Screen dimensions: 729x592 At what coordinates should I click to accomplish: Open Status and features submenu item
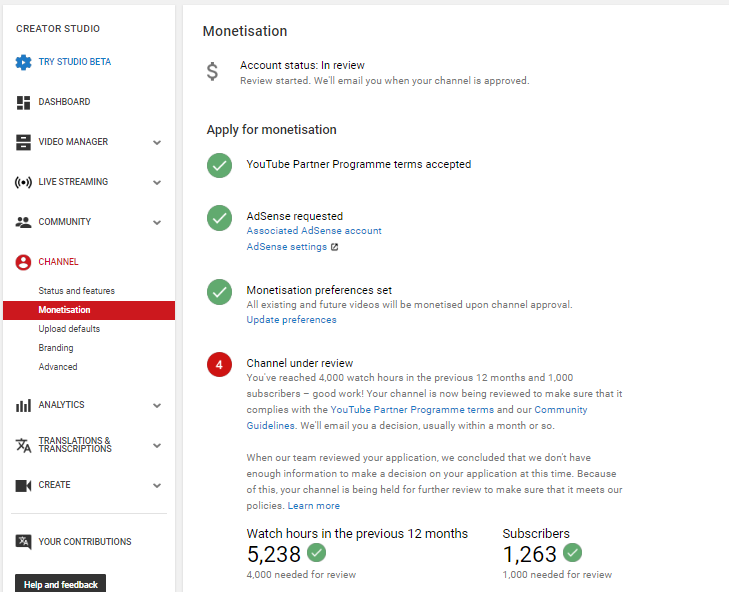tap(76, 291)
